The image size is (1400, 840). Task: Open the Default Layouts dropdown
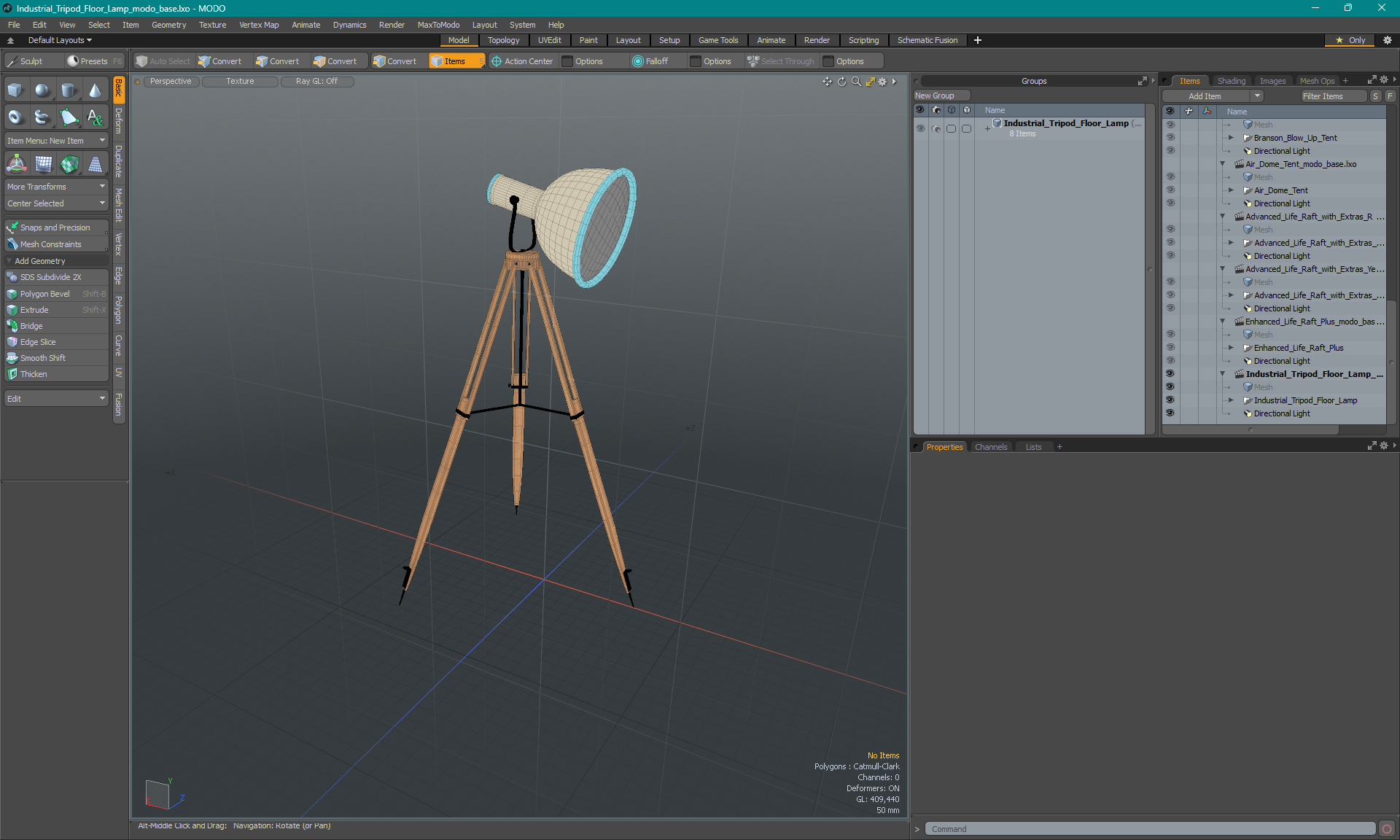click(x=60, y=40)
